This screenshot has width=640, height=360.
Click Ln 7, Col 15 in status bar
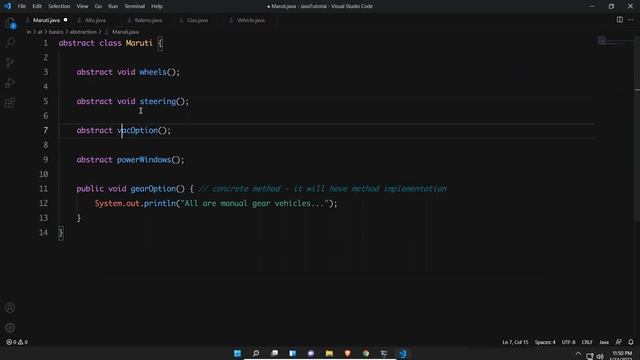pos(515,342)
